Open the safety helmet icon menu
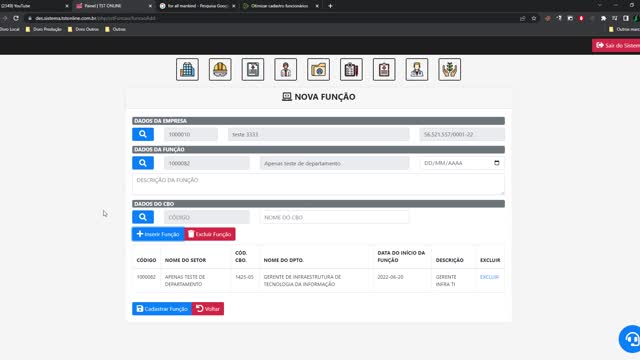Screen dimensions: 640x360 (x=220, y=69)
